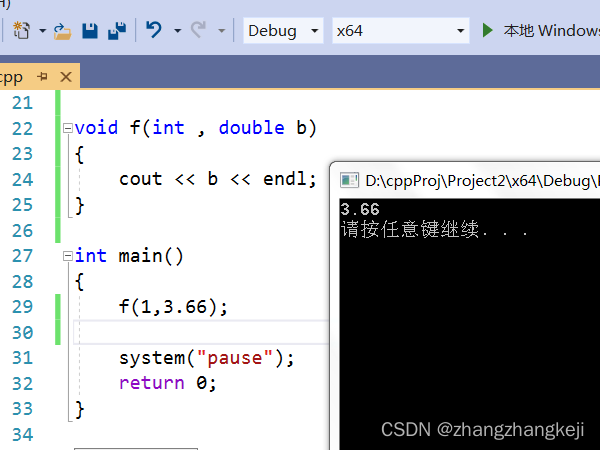600x450 pixels.
Task: Click the Open File folder icon
Action: pos(62,31)
